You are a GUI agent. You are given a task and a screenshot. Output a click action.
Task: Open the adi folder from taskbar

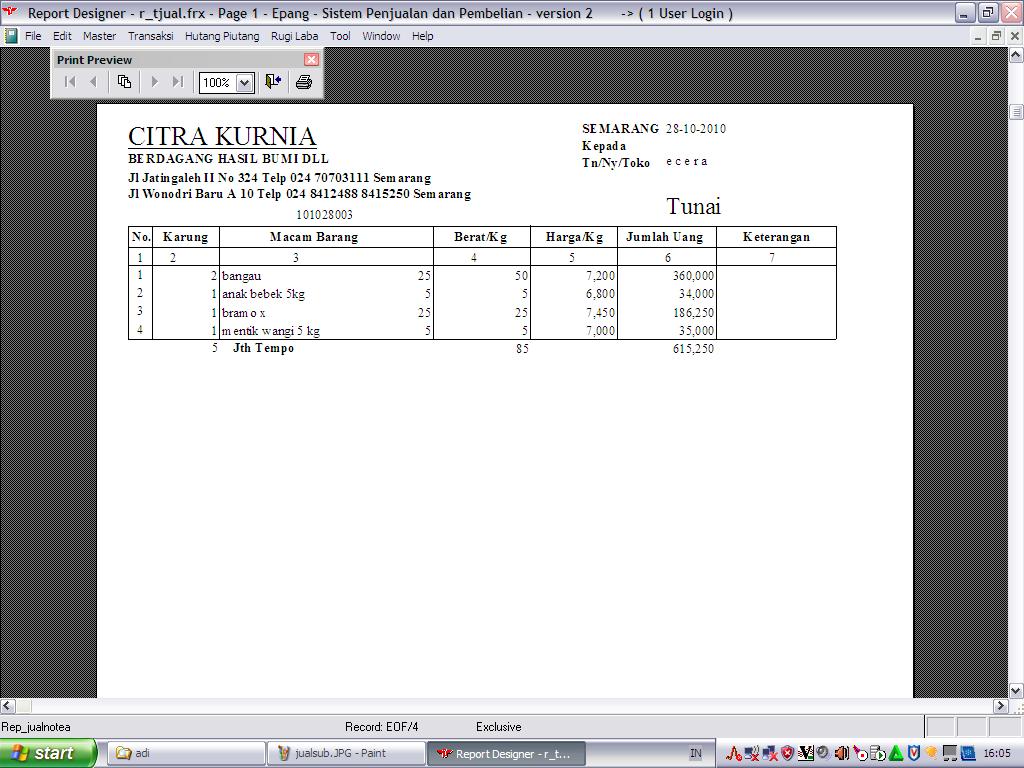186,753
